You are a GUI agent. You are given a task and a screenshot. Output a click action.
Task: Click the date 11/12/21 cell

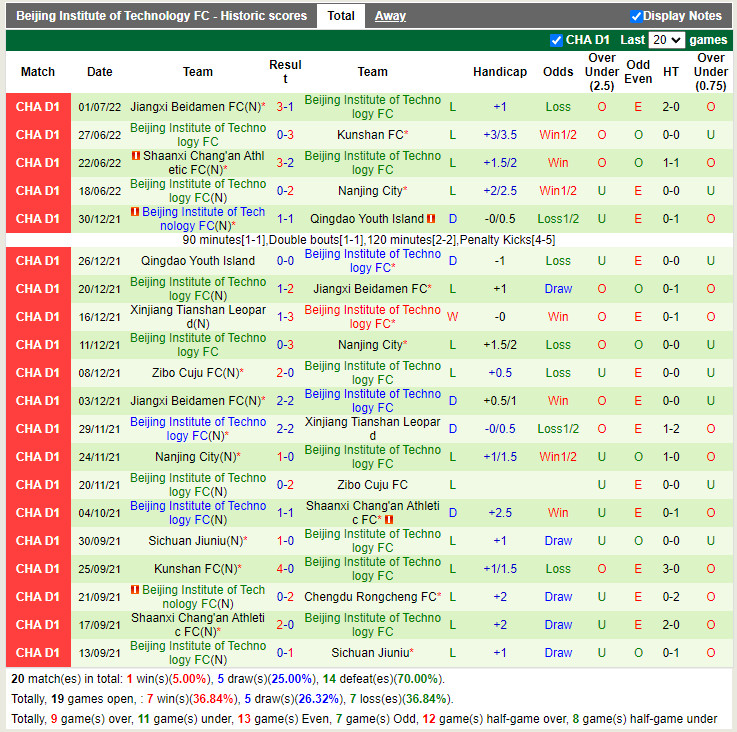tap(100, 345)
